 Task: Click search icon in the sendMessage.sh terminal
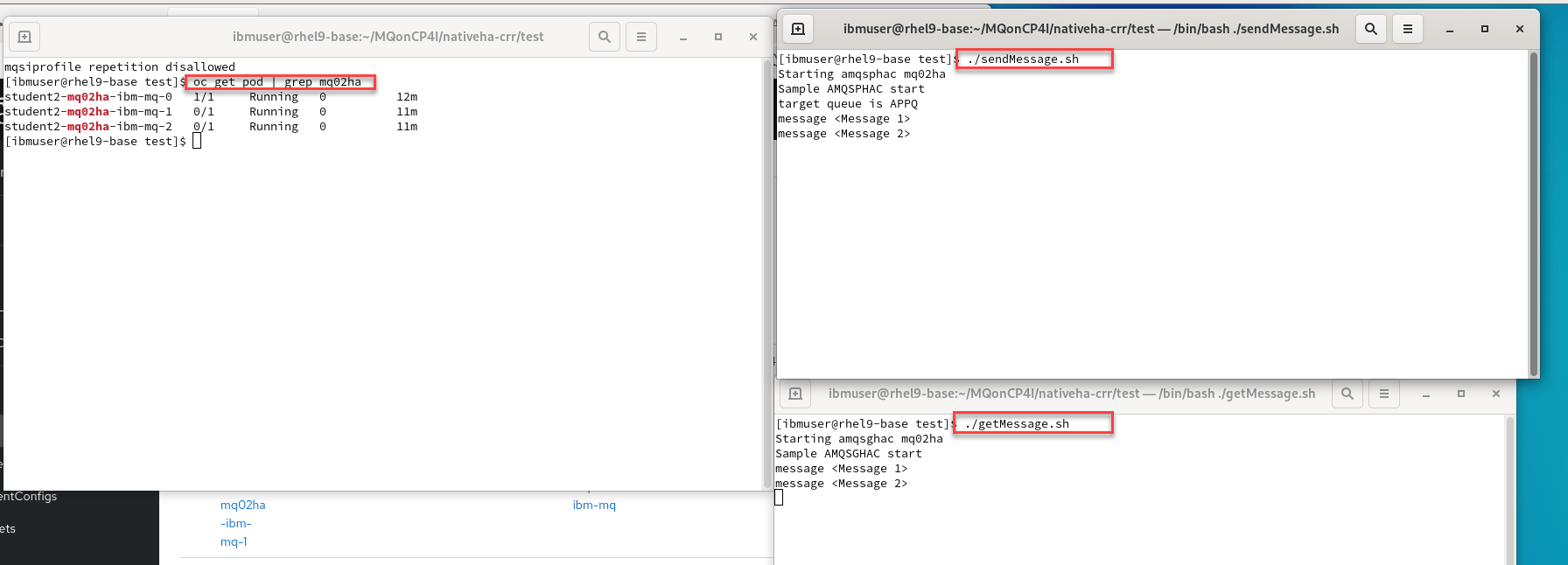[1371, 29]
